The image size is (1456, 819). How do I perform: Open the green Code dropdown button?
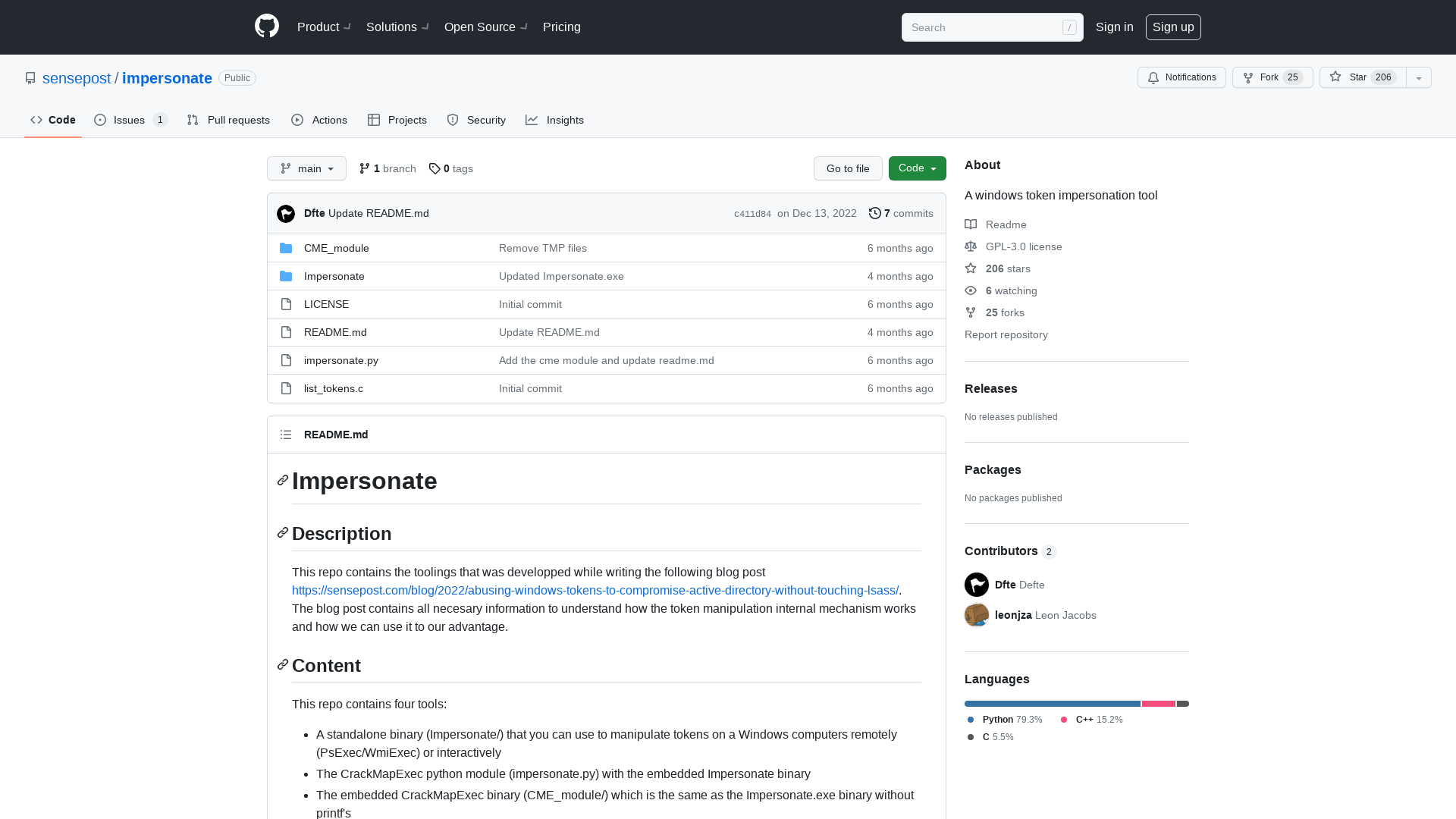coord(918,168)
